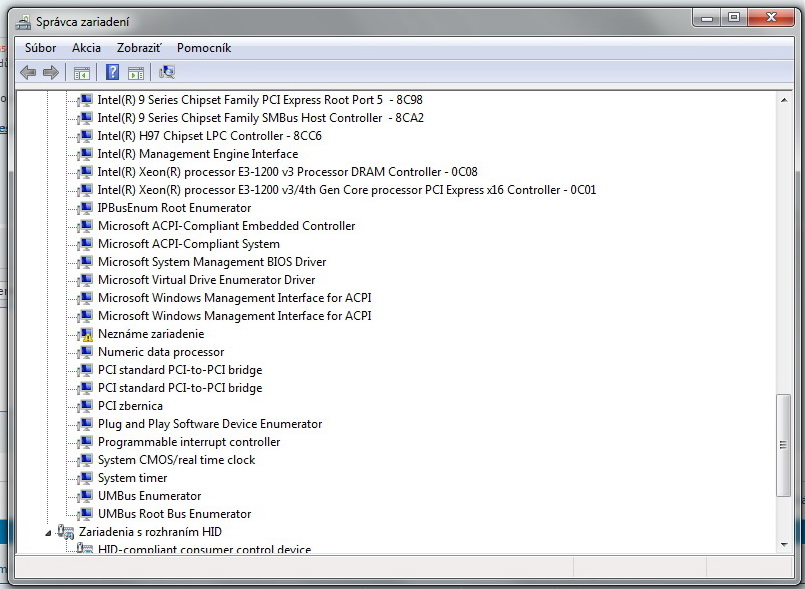Click the icon beside UMBus Root Bus Enumerator
This screenshot has height=589, width=805.
85,514
